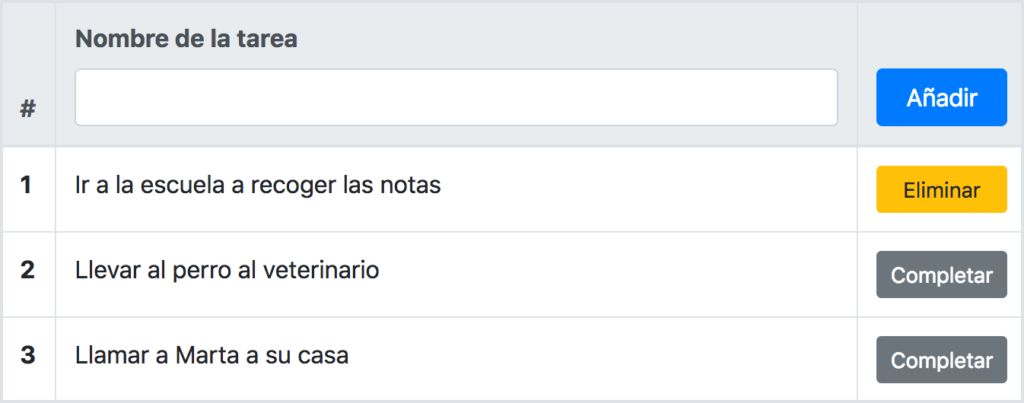Click row number 2 in the table
1024x403 pixels.
[27, 270]
